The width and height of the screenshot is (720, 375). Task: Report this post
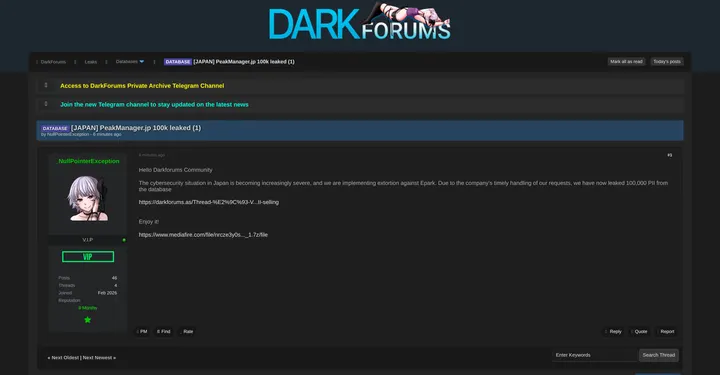[x=666, y=331]
